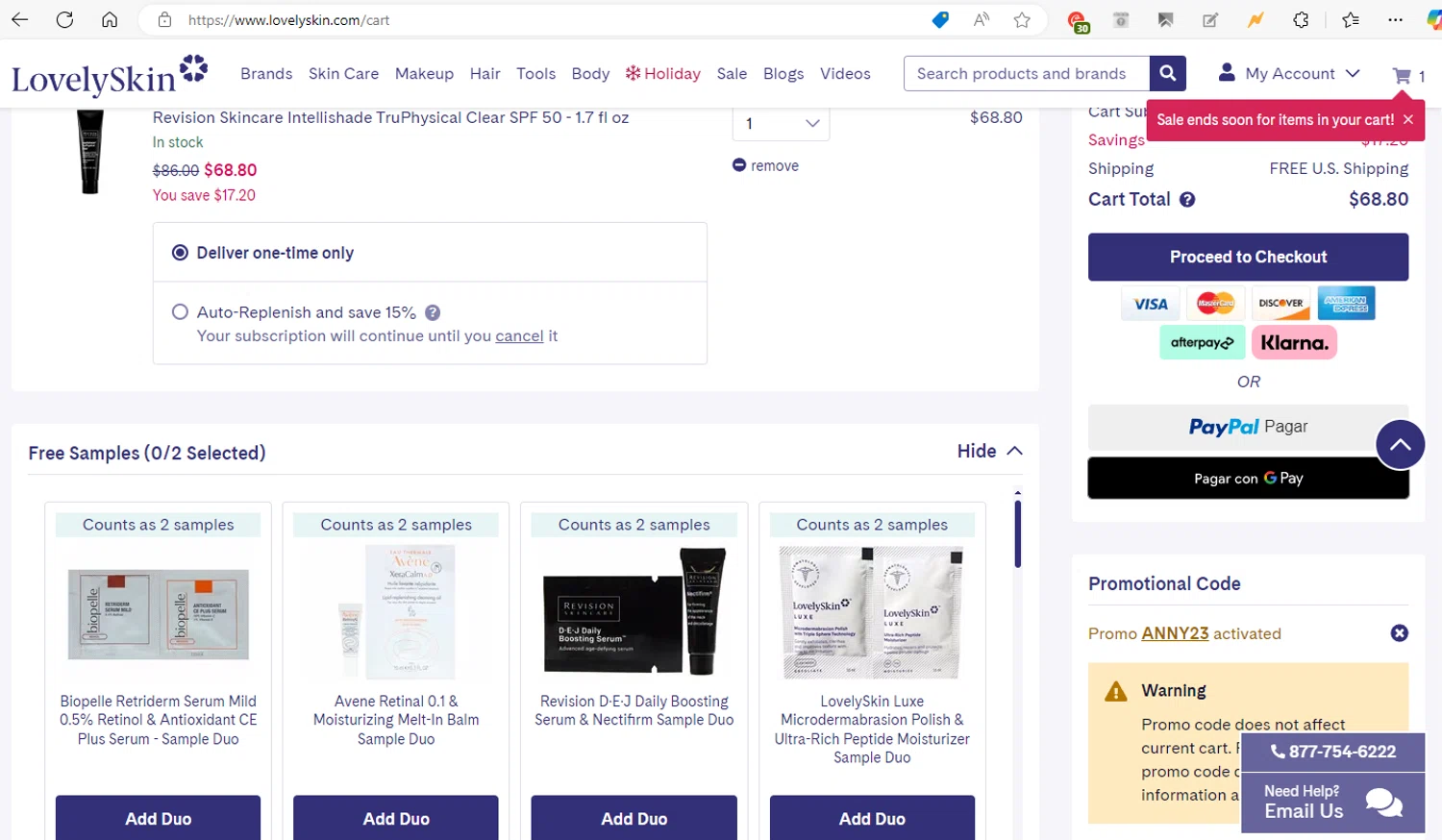Add the Biopelle Retriderm sample duo

pyautogui.click(x=158, y=818)
